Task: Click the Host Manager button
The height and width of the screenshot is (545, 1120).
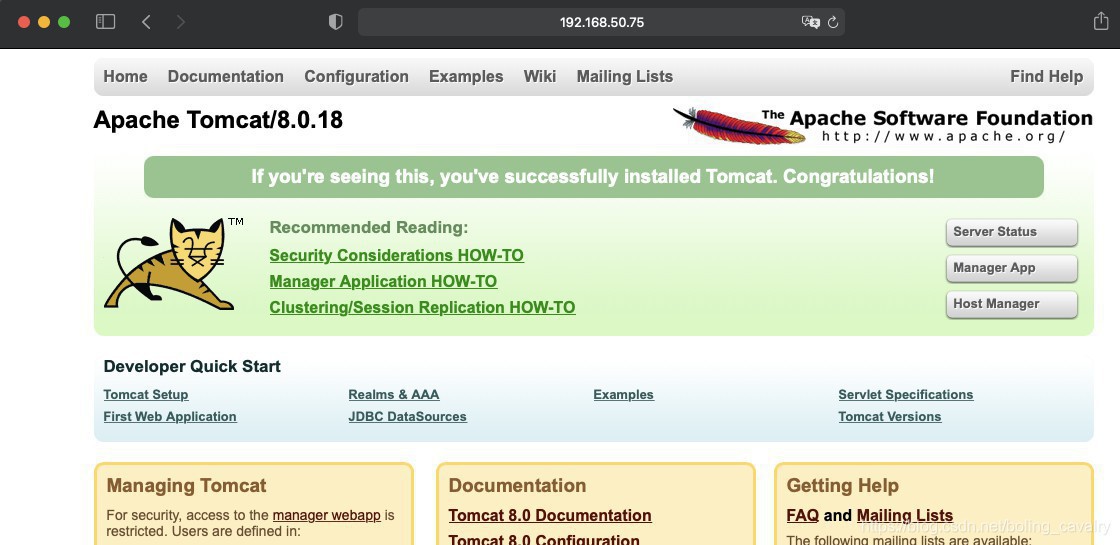Action: [1011, 304]
